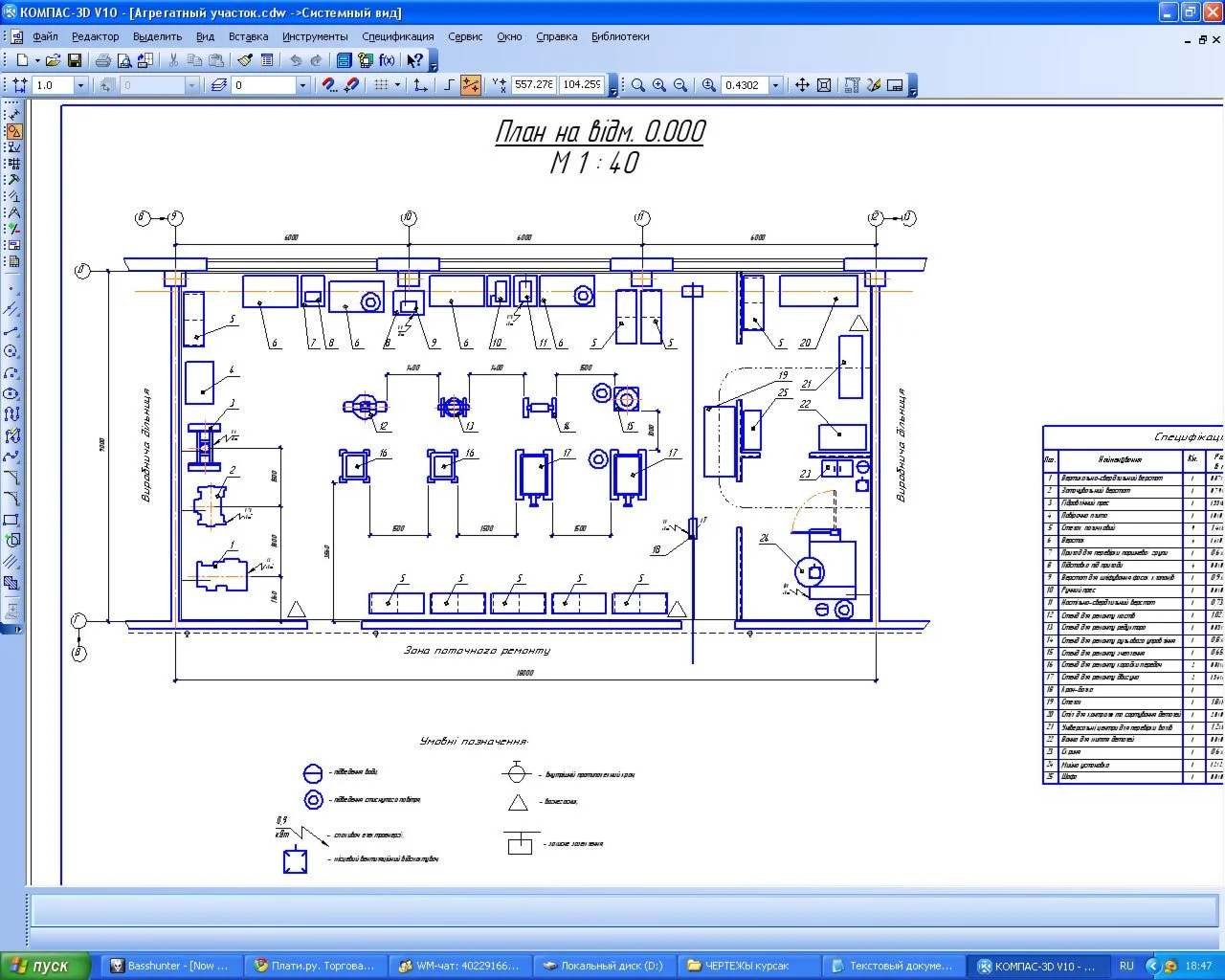The height and width of the screenshot is (980, 1225).
Task: Open the Спецификация menu
Action: tap(398, 36)
